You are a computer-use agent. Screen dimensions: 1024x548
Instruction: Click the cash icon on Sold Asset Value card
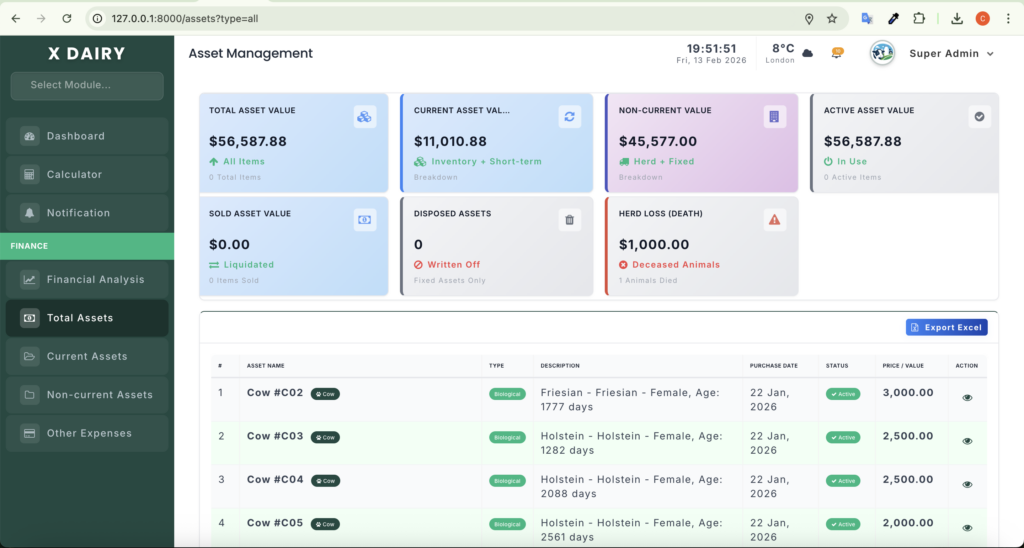pos(364,220)
